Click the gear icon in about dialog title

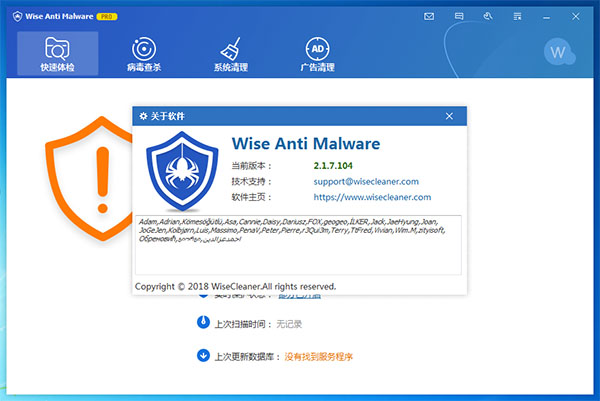[144, 116]
